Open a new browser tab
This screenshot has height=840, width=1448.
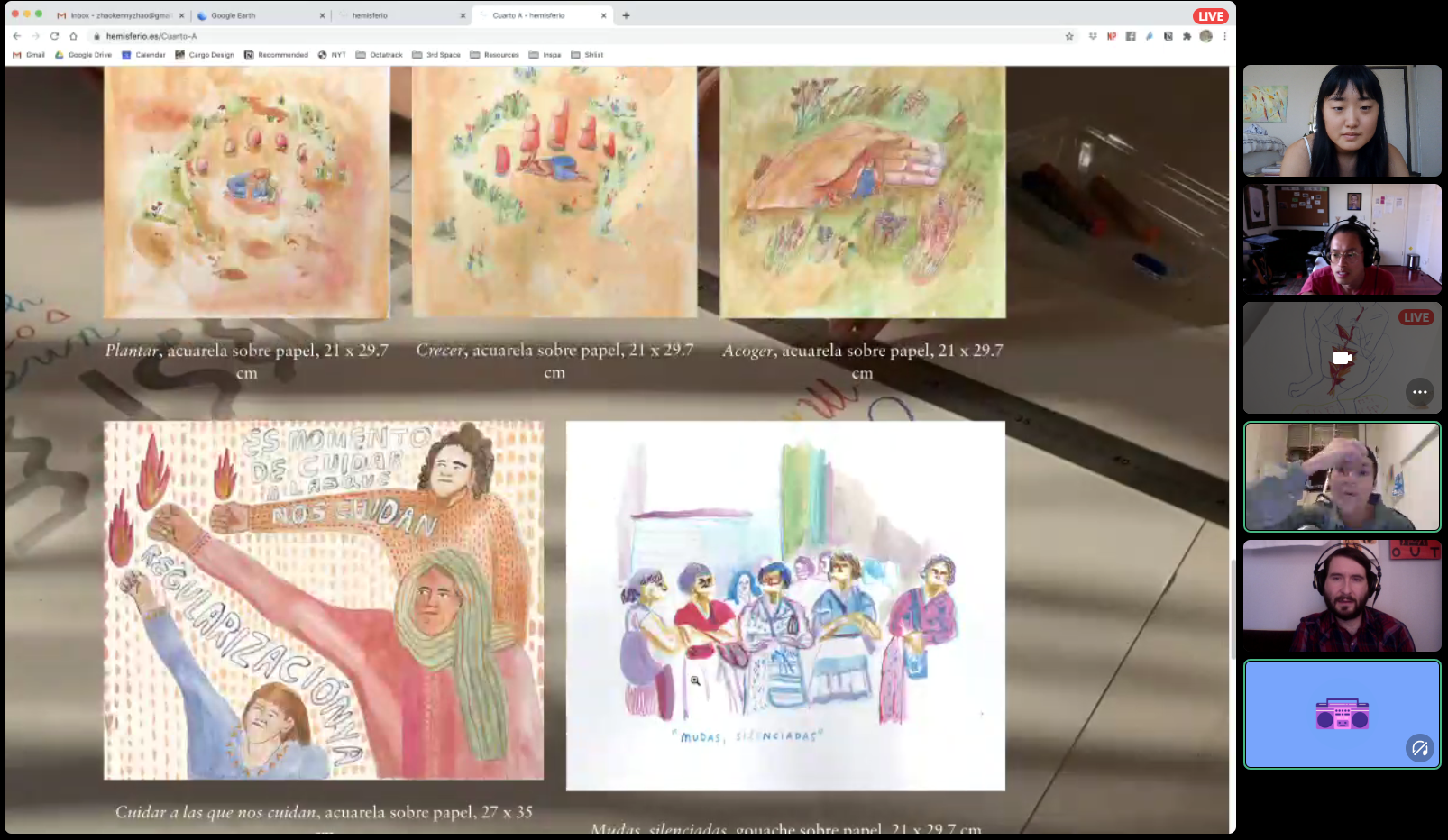point(626,15)
